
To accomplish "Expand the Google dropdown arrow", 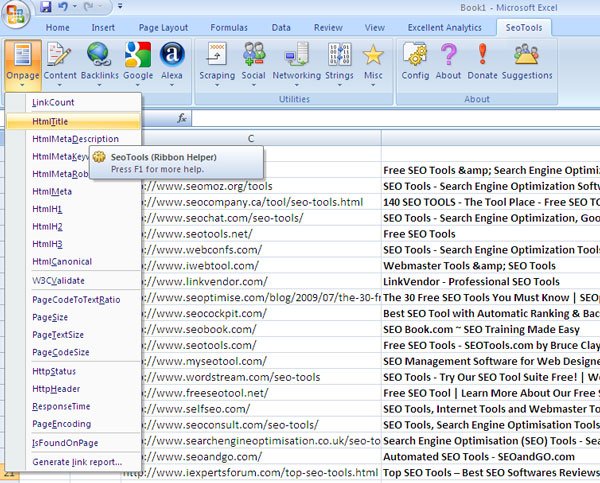I will coord(138,85).
